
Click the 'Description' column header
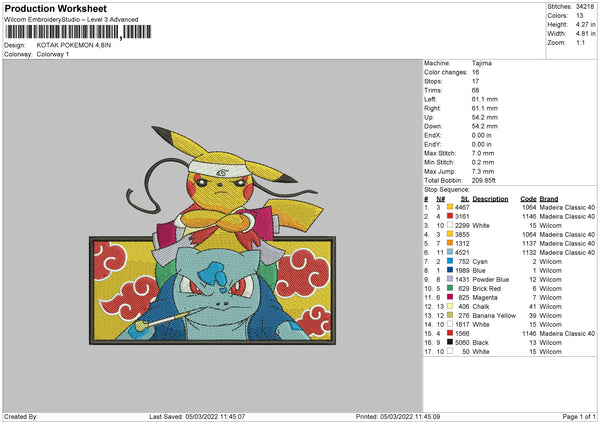pos(490,199)
